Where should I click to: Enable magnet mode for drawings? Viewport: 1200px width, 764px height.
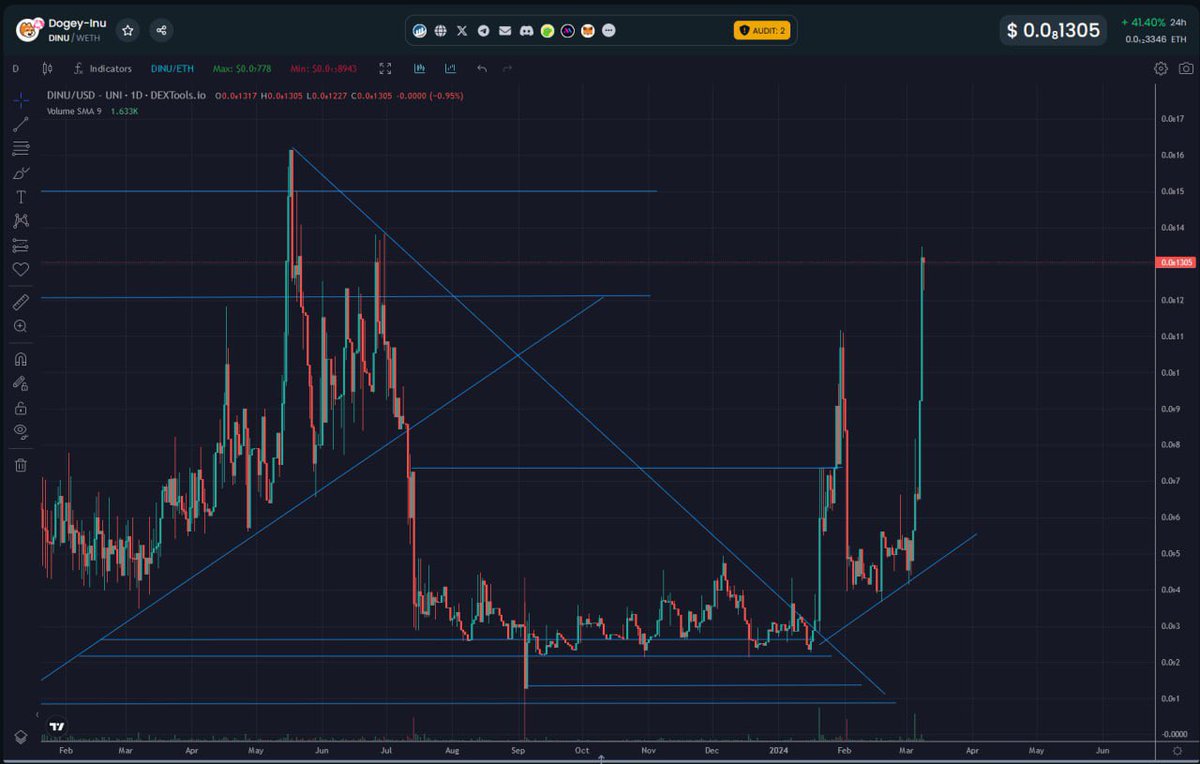click(x=20, y=358)
